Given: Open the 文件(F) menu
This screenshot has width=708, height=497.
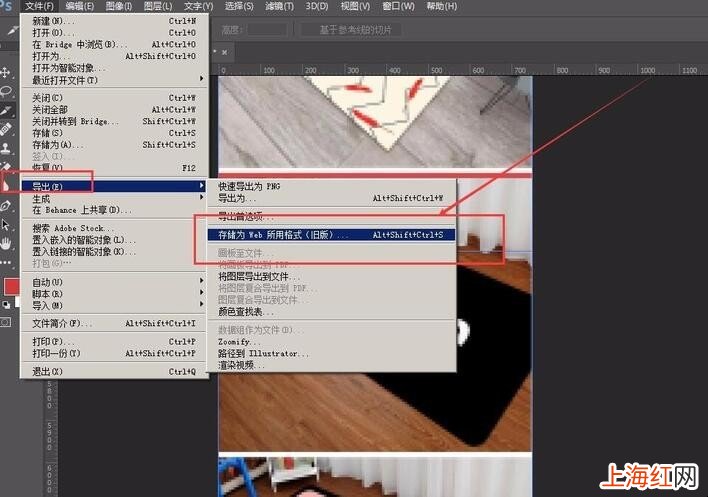Looking at the screenshot, I should click(39, 6).
